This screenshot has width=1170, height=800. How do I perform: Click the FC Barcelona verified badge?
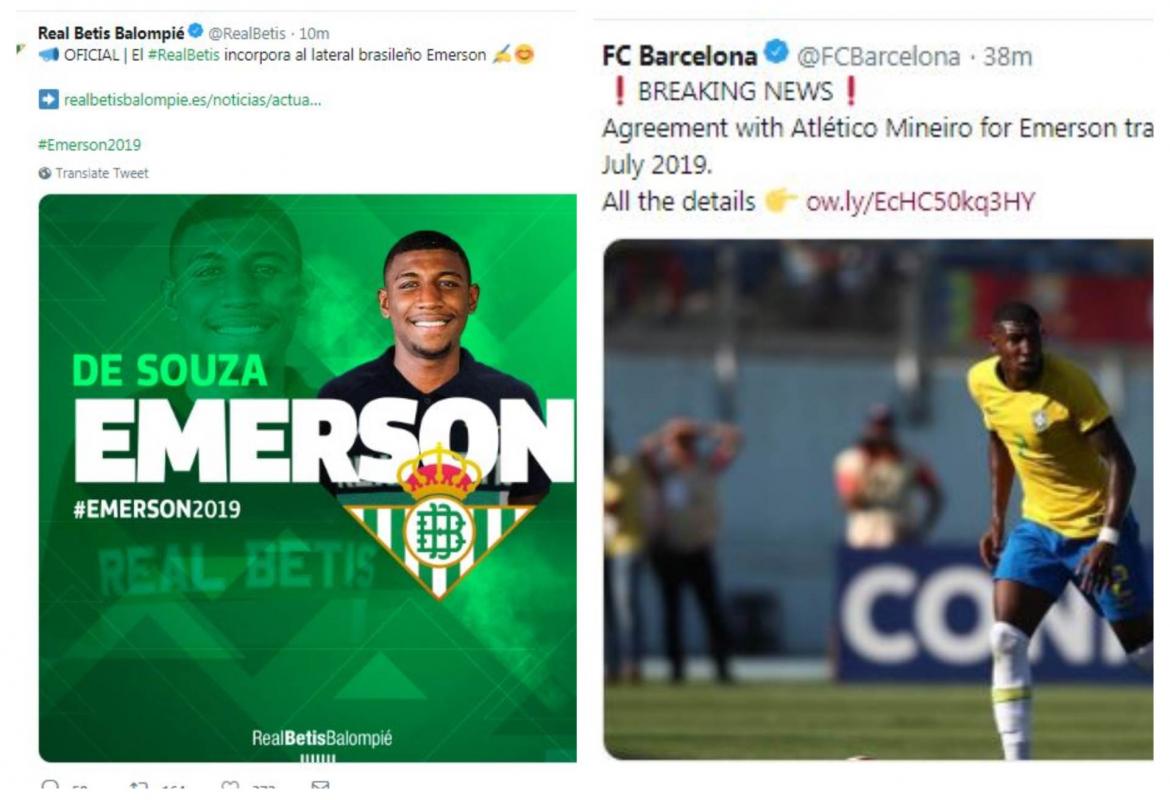coord(776,52)
